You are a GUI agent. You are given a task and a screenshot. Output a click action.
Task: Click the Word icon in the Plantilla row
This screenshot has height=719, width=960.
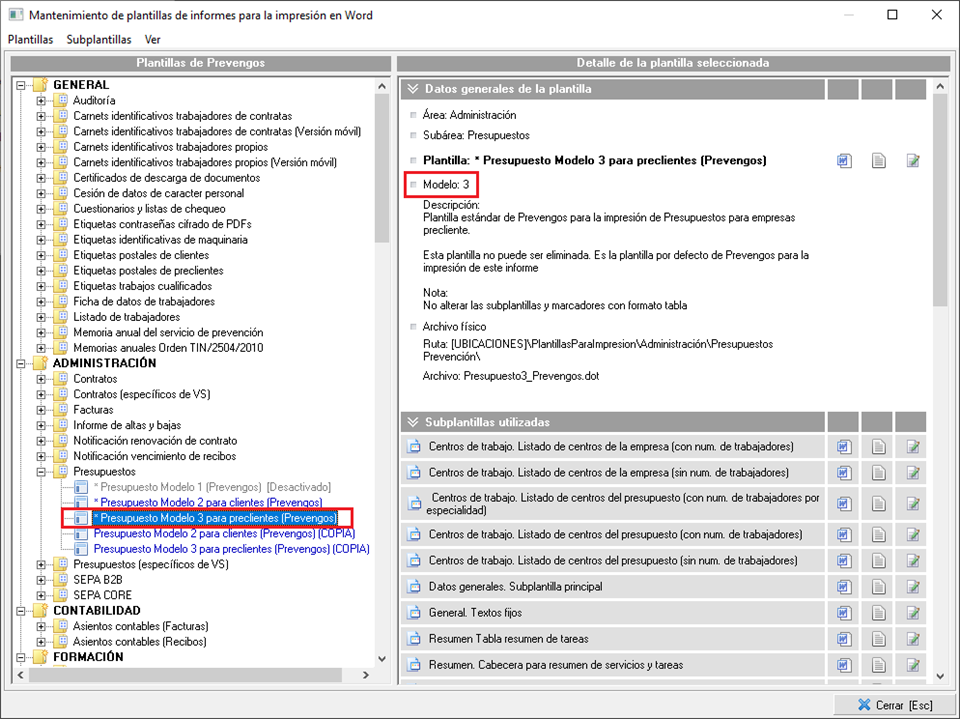844,161
